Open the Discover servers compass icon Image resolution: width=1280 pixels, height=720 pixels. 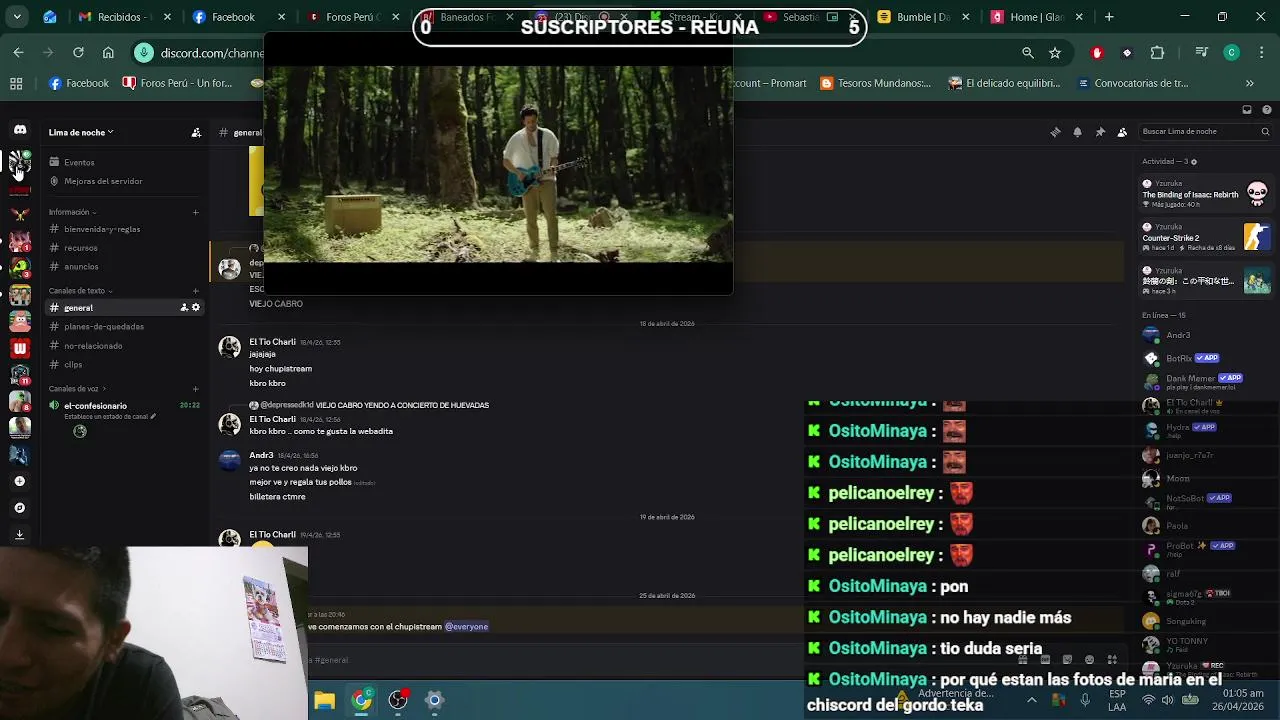pos(20,508)
